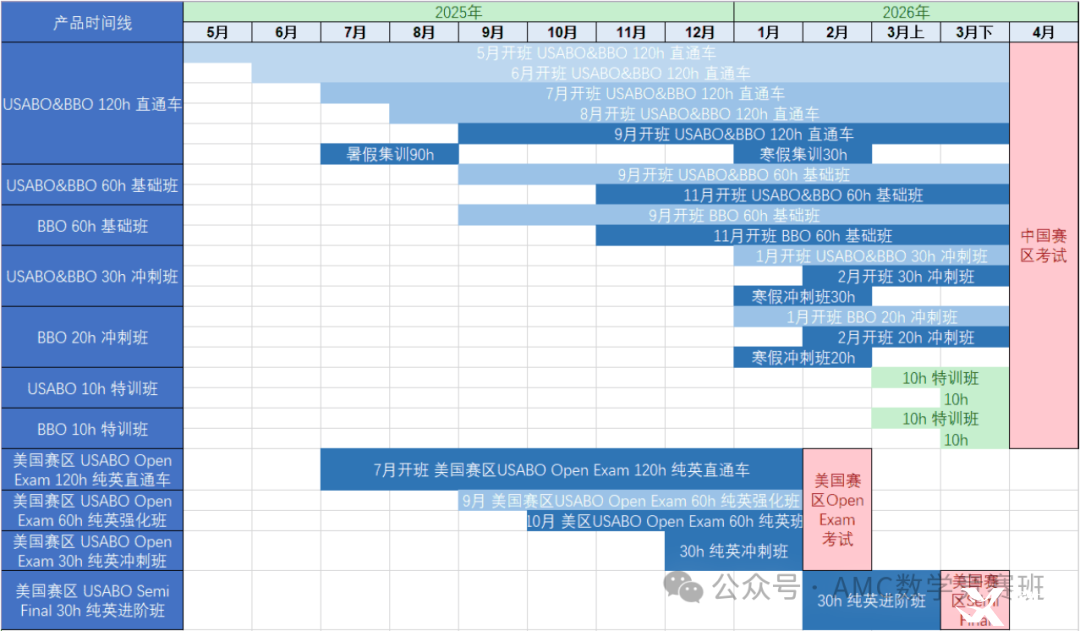Click the 9月开班 USABO&BBO 120h 直通车 bar
Viewport: 1080px width, 631px height.
(734, 134)
